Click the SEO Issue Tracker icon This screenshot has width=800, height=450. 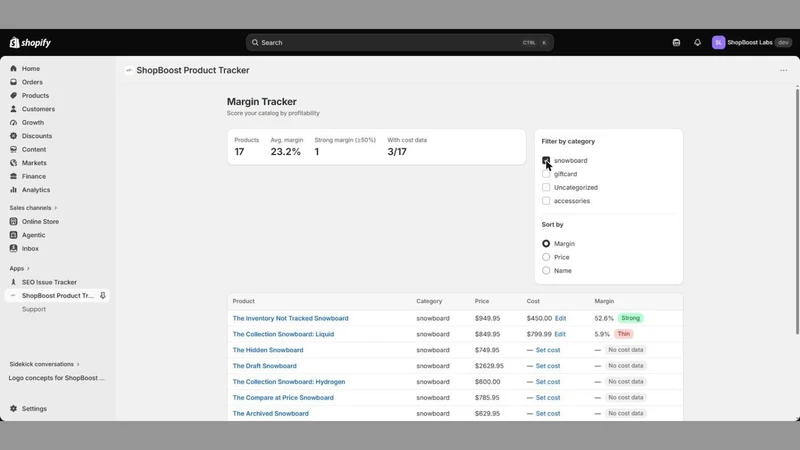[x=13, y=282]
